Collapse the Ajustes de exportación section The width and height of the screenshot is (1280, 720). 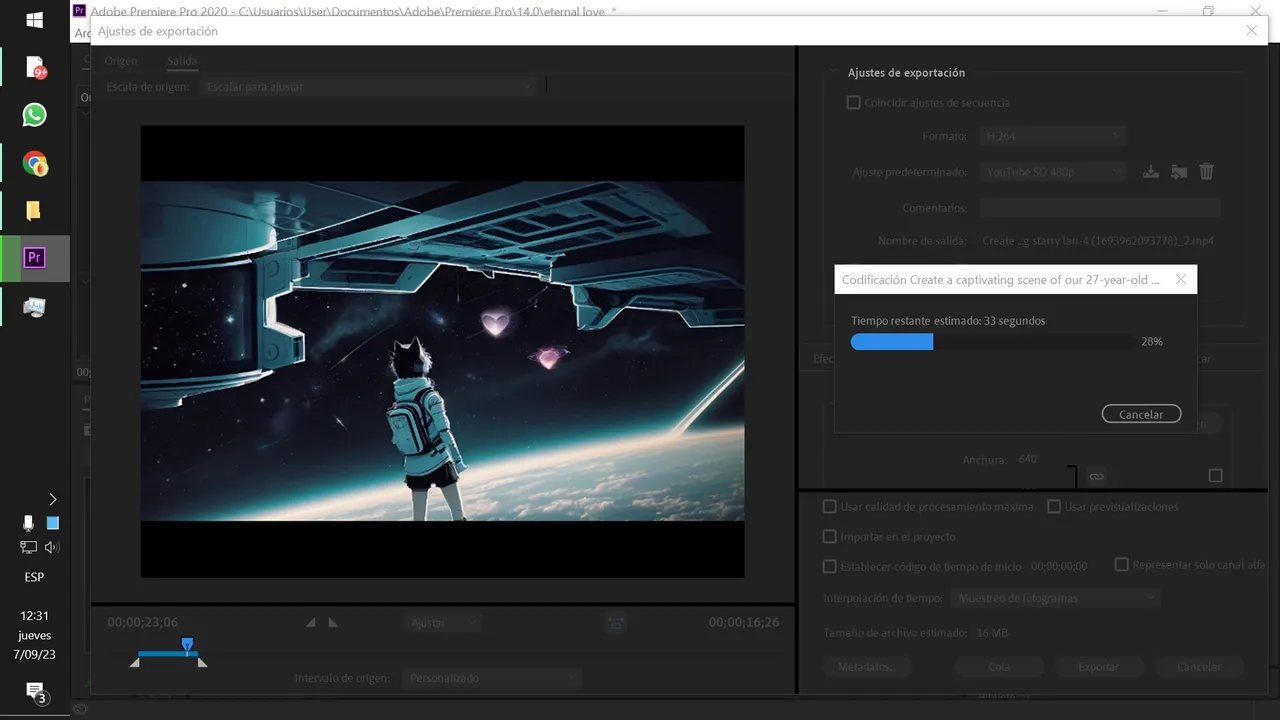pos(833,73)
